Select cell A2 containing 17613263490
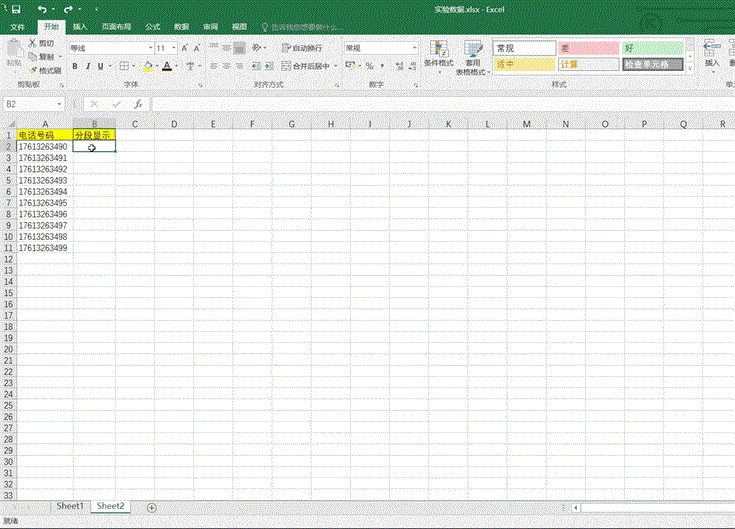This screenshot has width=735, height=529. click(x=45, y=147)
